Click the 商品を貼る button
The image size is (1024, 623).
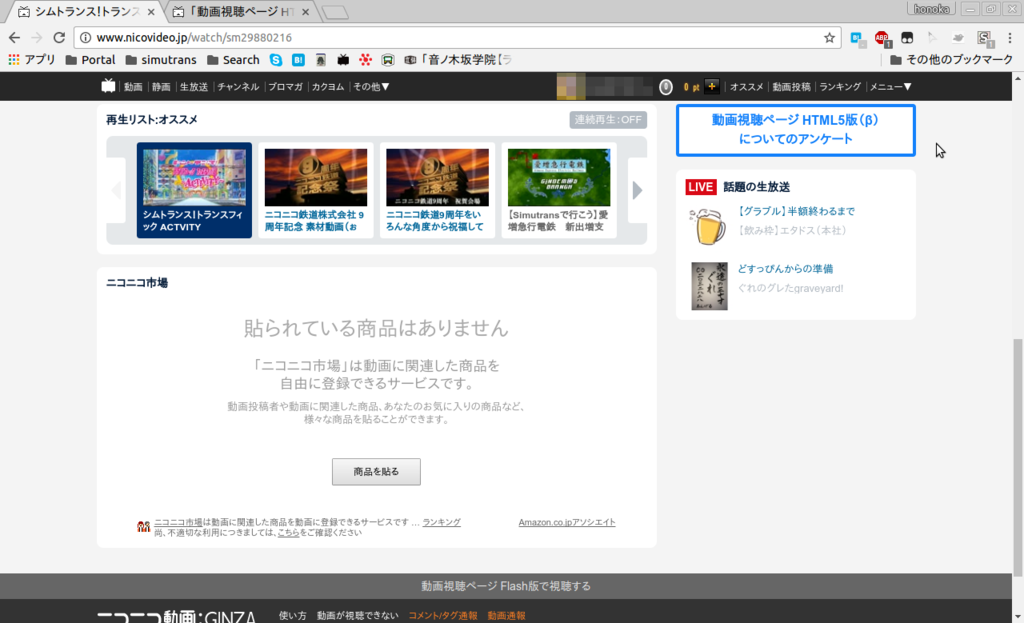(376, 471)
